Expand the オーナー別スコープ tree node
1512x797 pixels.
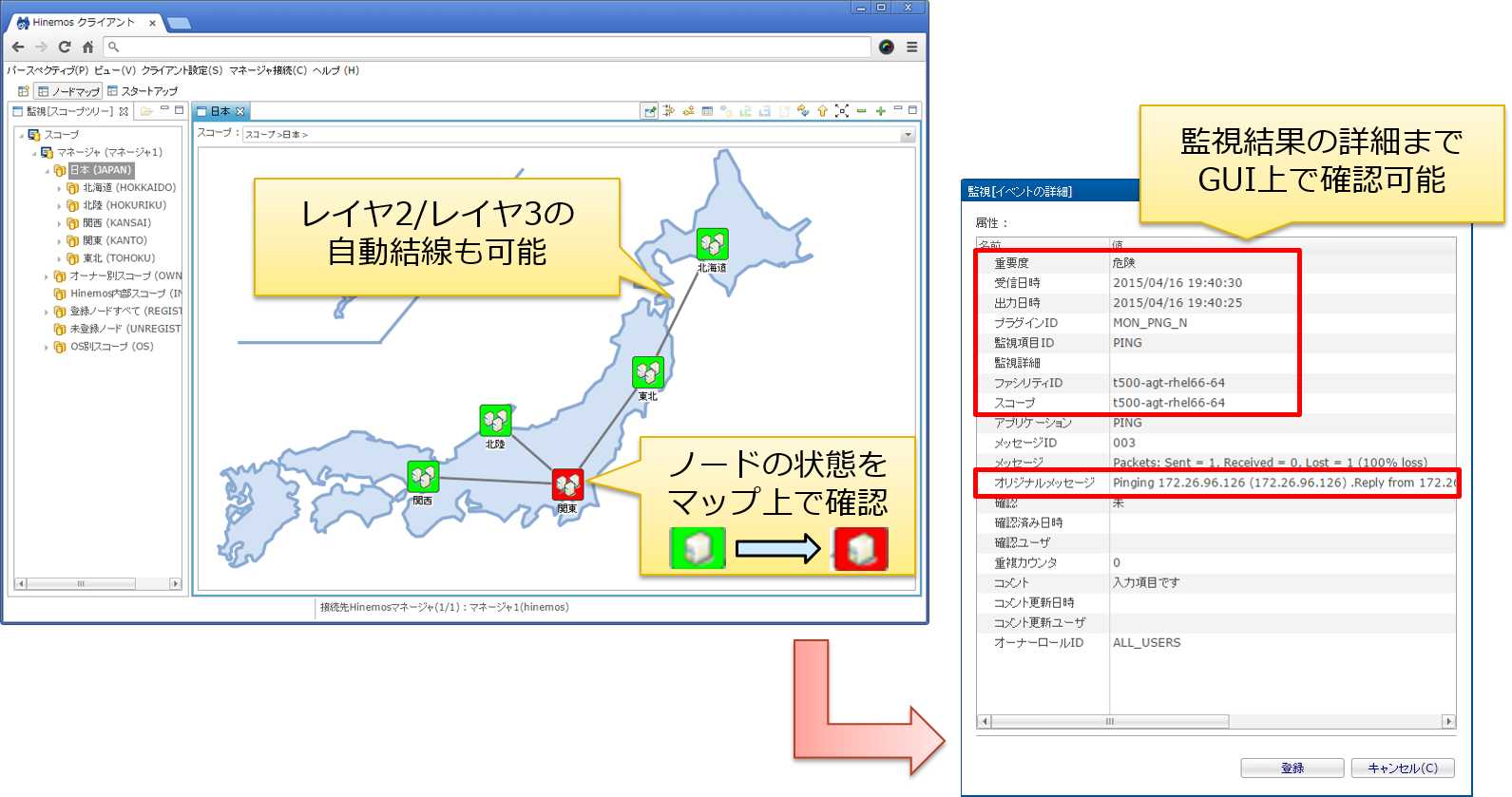click(x=47, y=276)
